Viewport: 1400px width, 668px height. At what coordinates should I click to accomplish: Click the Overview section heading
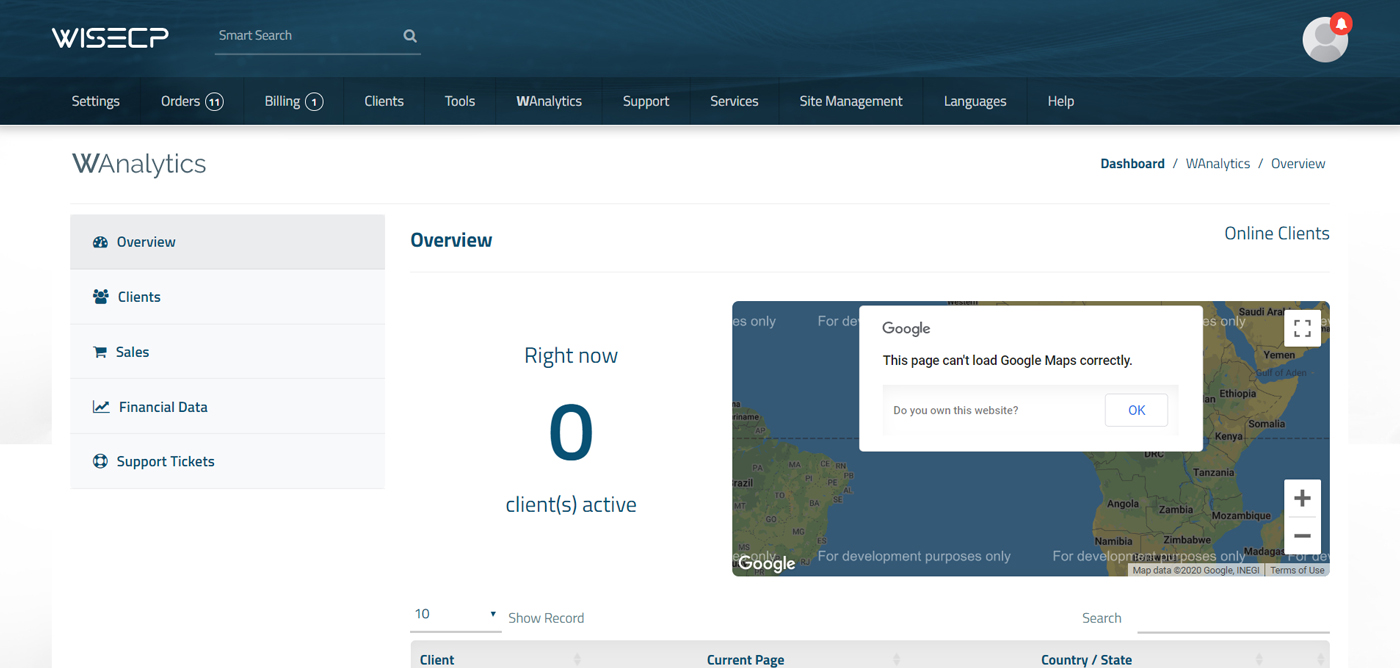point(451,240)
